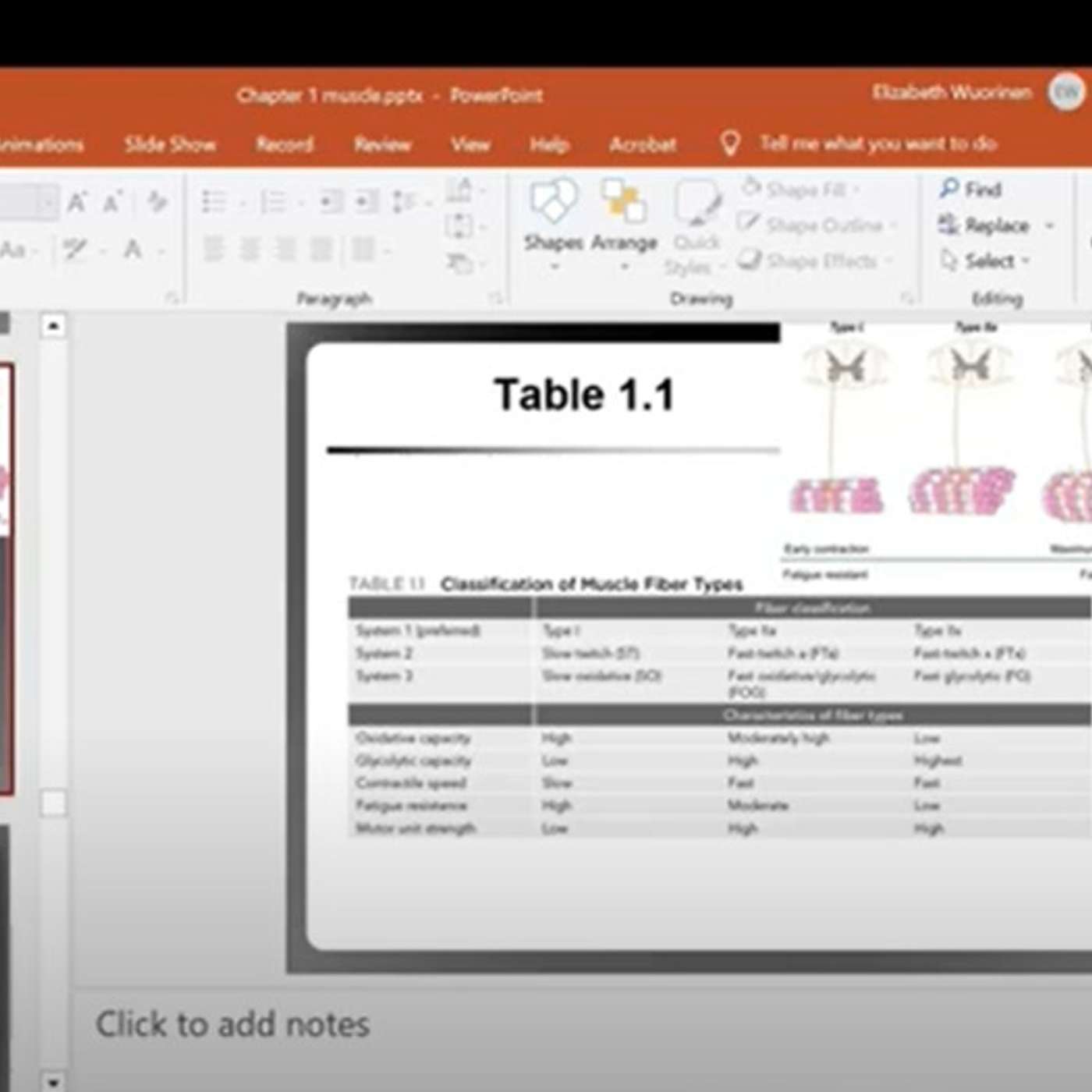Click the Font Color button
Screen dimensions: 1092x1092
[133, 250]
